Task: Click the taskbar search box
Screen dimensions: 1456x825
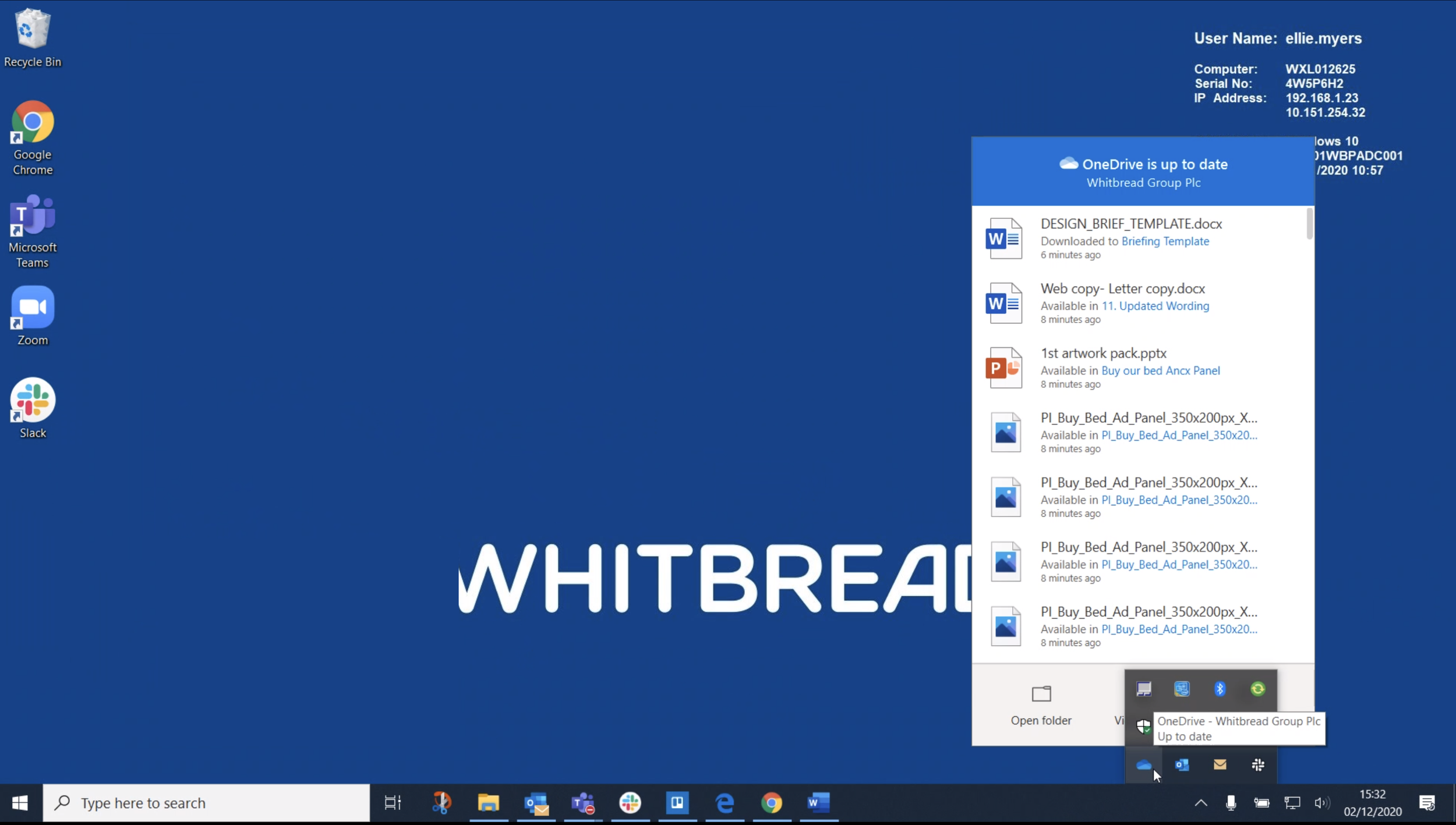Action: point(206,803)
